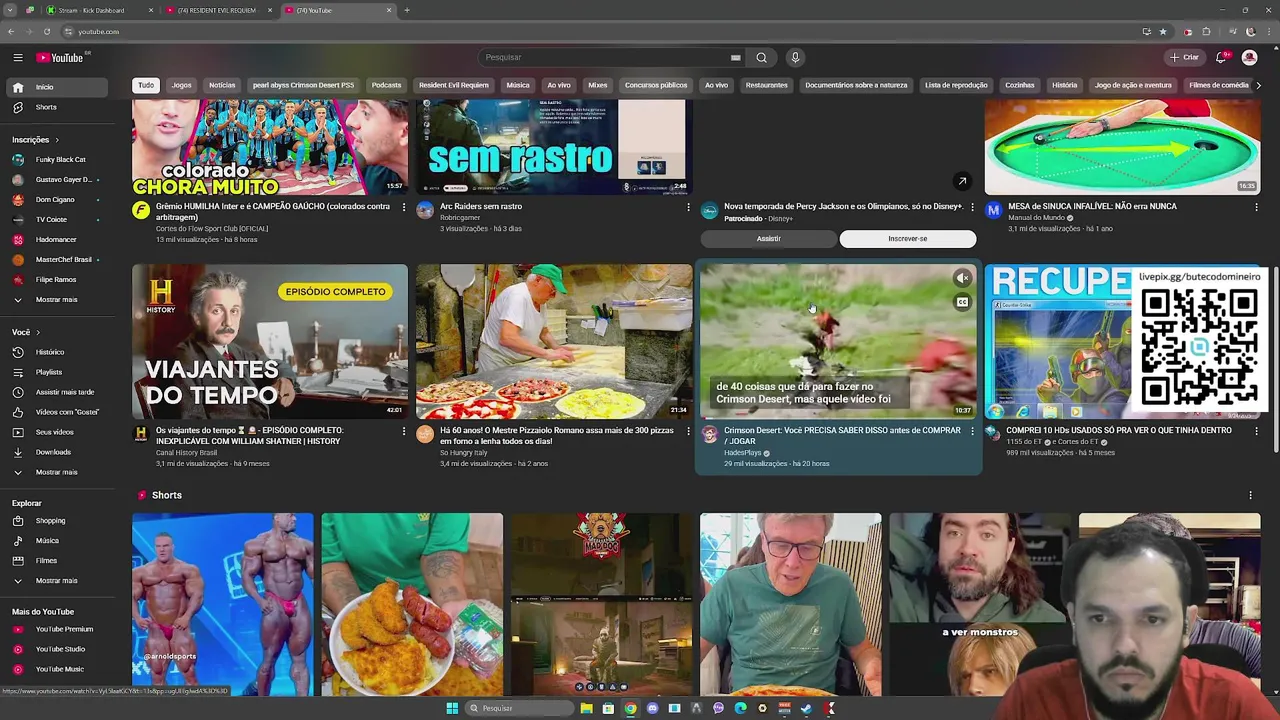Open options menu for Grêmio HUMILHA video
Screen dimensions: 1280x720
click(404, 207)
